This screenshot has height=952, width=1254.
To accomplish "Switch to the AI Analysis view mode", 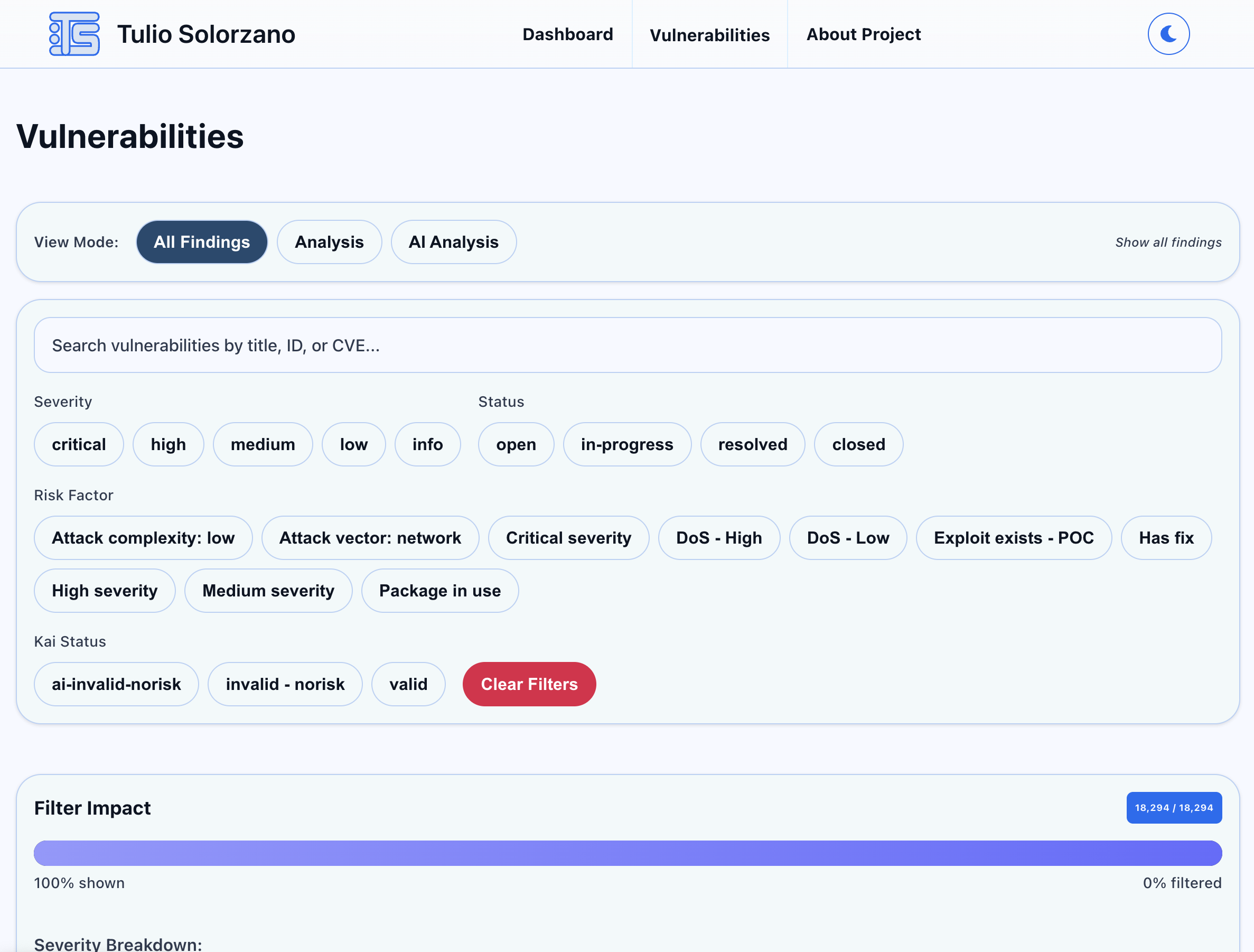I will [453, 242].
